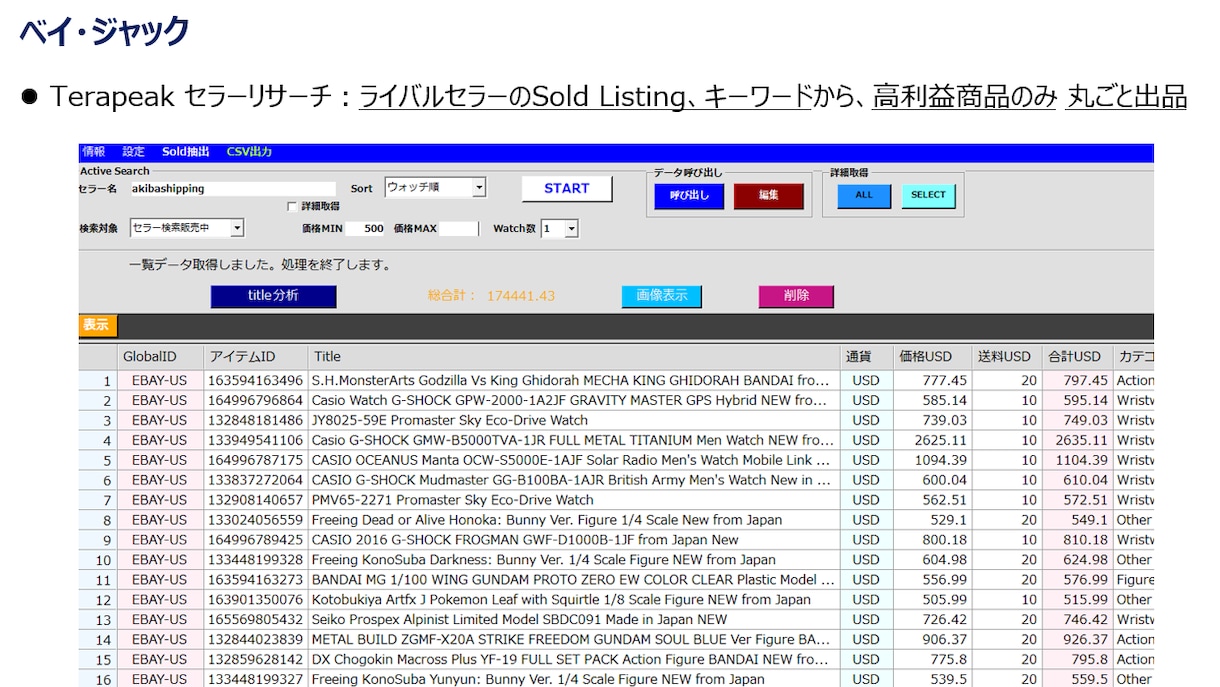The height and width of the screenshot is (687, 1220).
Task: Select PMV65-2271 Promaster Sky title
Action: (x=574, y=500)
